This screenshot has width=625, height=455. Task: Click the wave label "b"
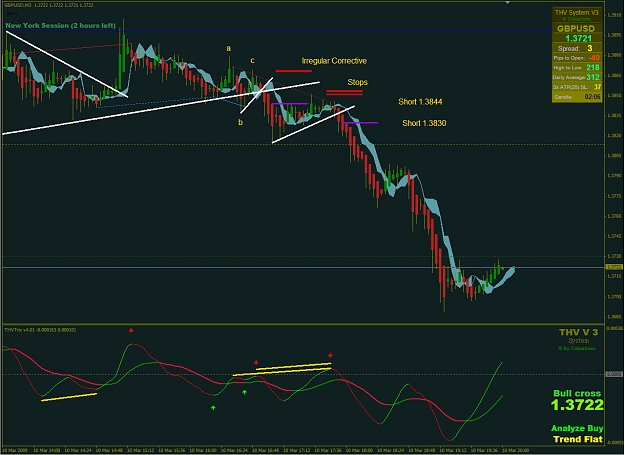click(240, 122)
